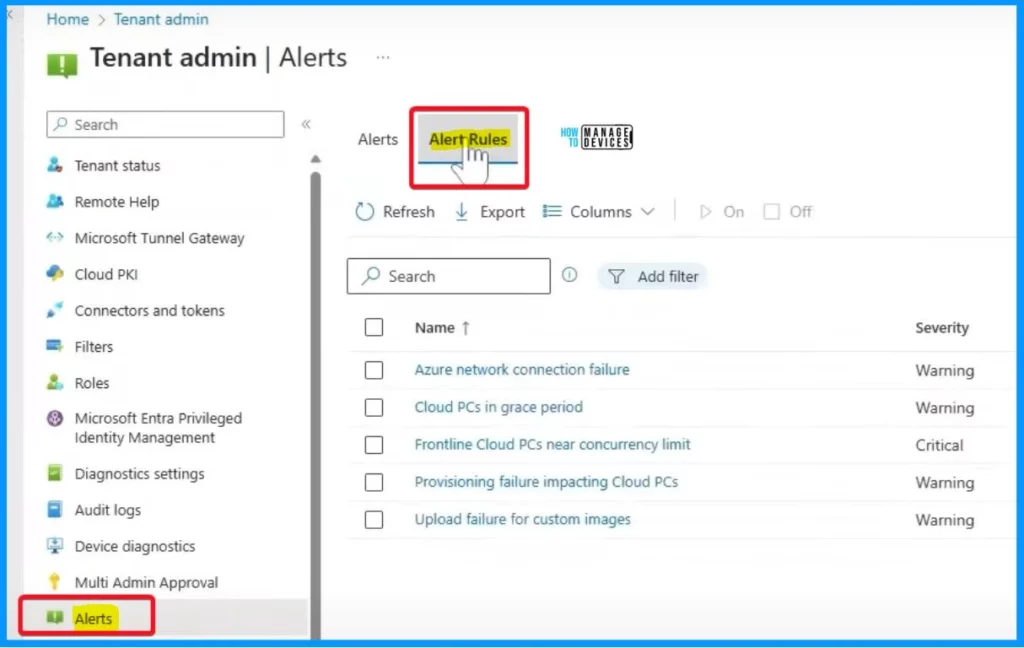Check Upload failure for custom images row
Viewport: 1024px width, 648px height.
(374, 519)
